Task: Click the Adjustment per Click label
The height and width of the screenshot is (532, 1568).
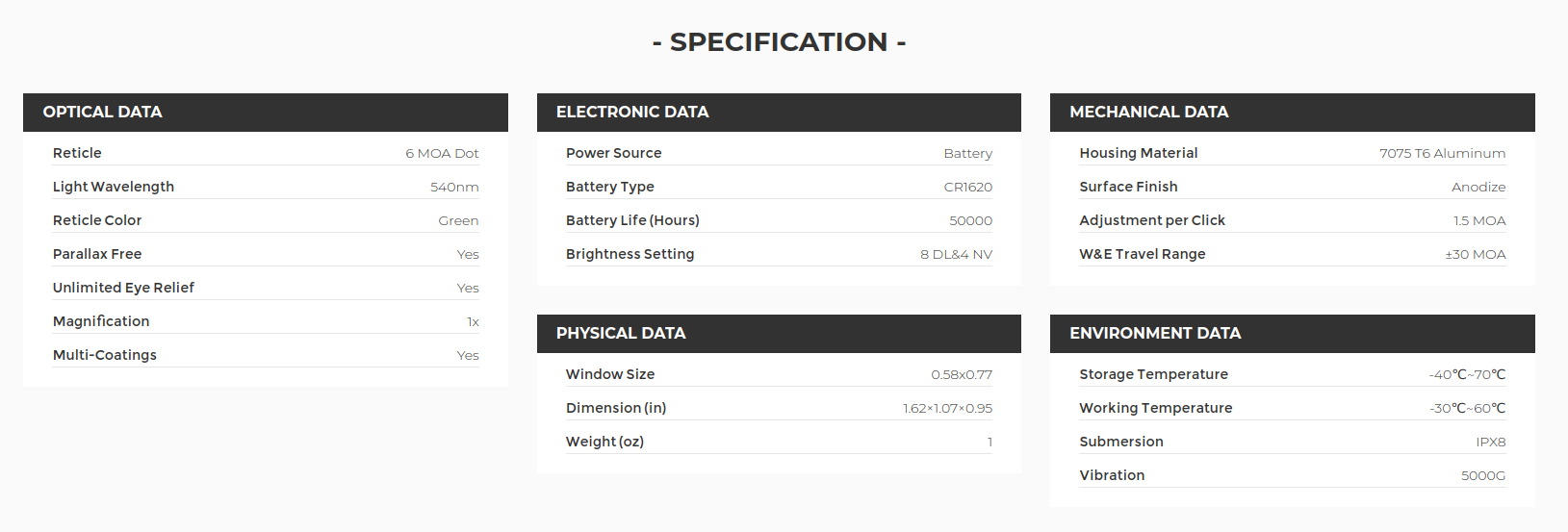Action: [x=1152, y=220]
